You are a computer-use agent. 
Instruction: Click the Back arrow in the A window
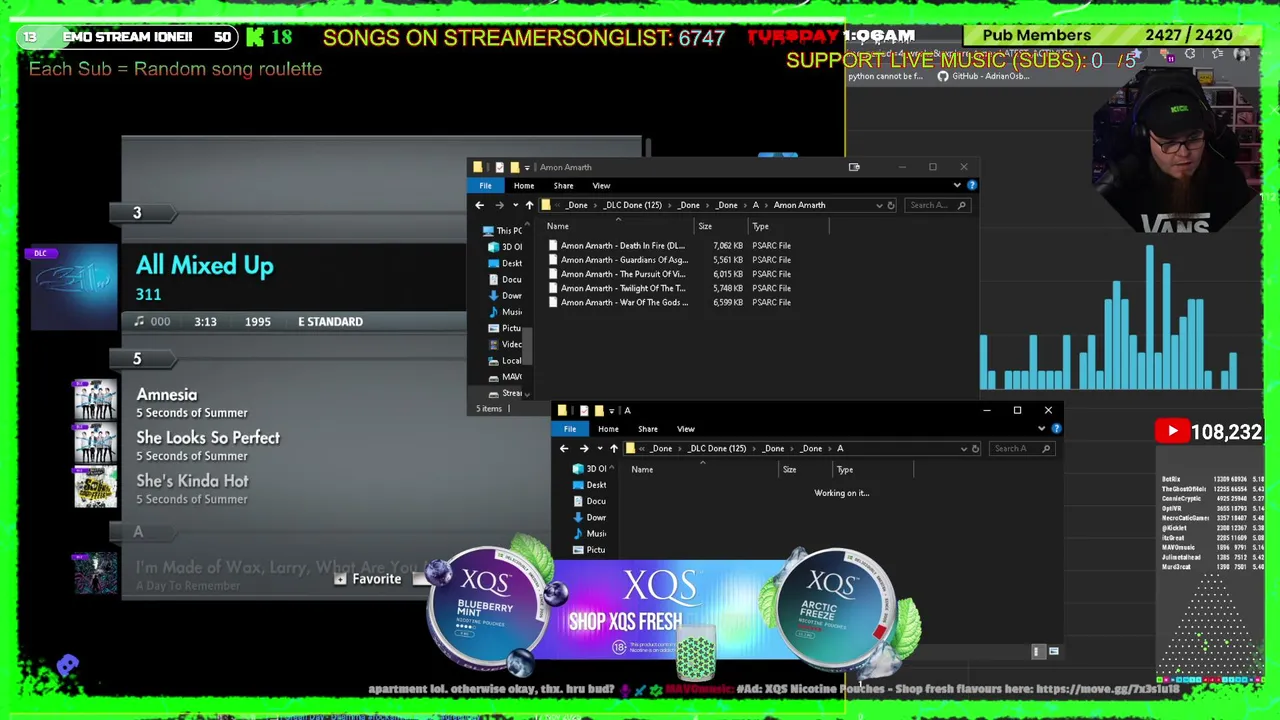pyautogui.click(x=564, y=448)
